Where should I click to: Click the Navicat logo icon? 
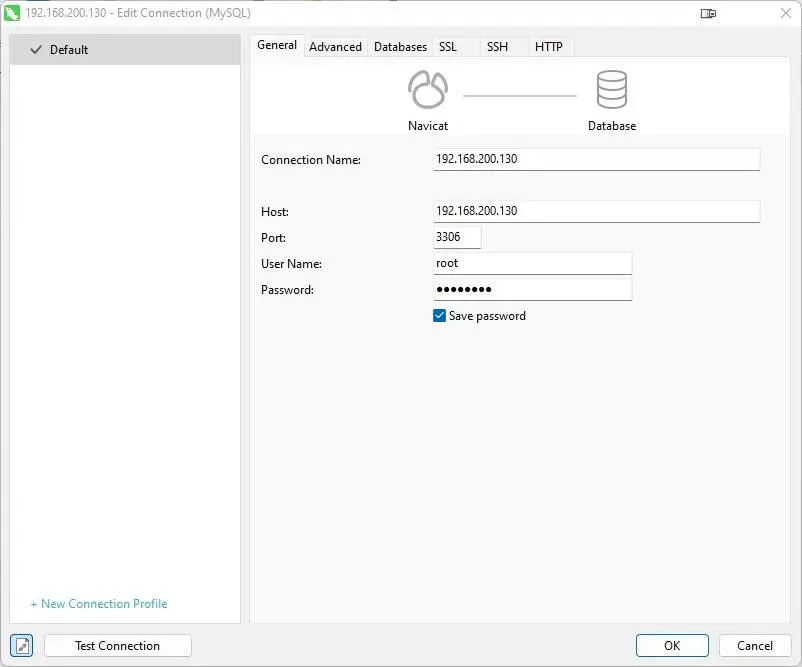pyautogui.click(x=428, y=90)
